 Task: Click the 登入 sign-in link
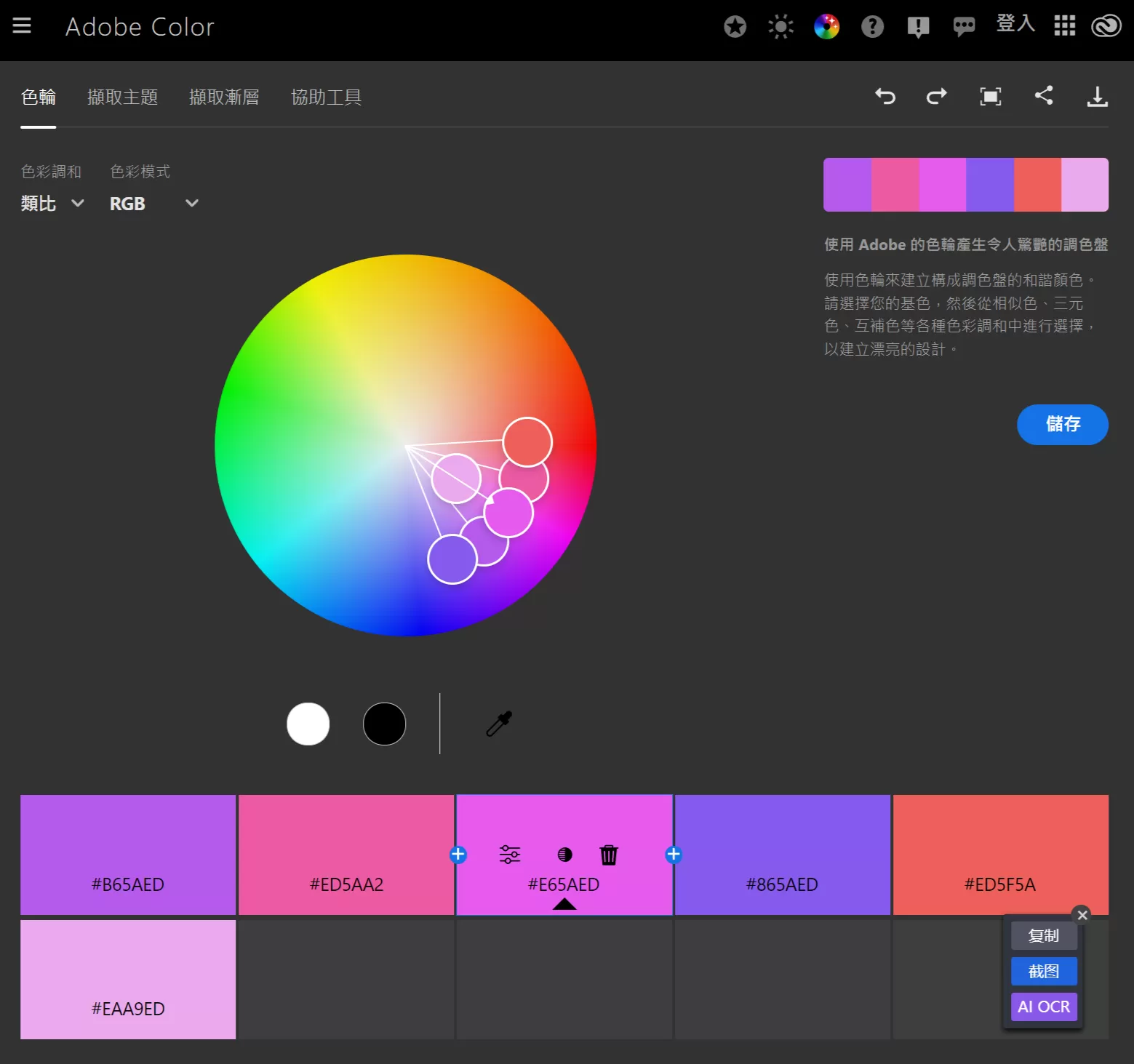pyautogui.click(x=1014, y=24)
